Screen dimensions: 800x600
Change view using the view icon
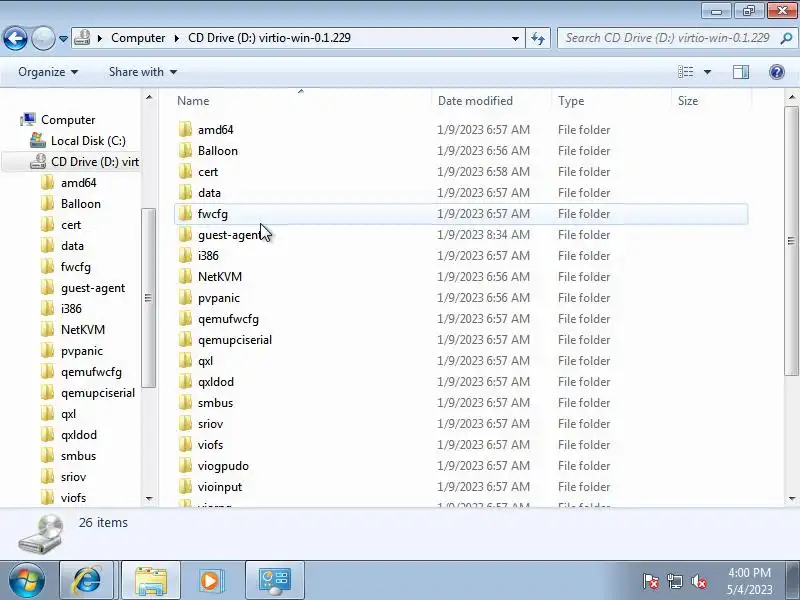click(x=685, y=72)
